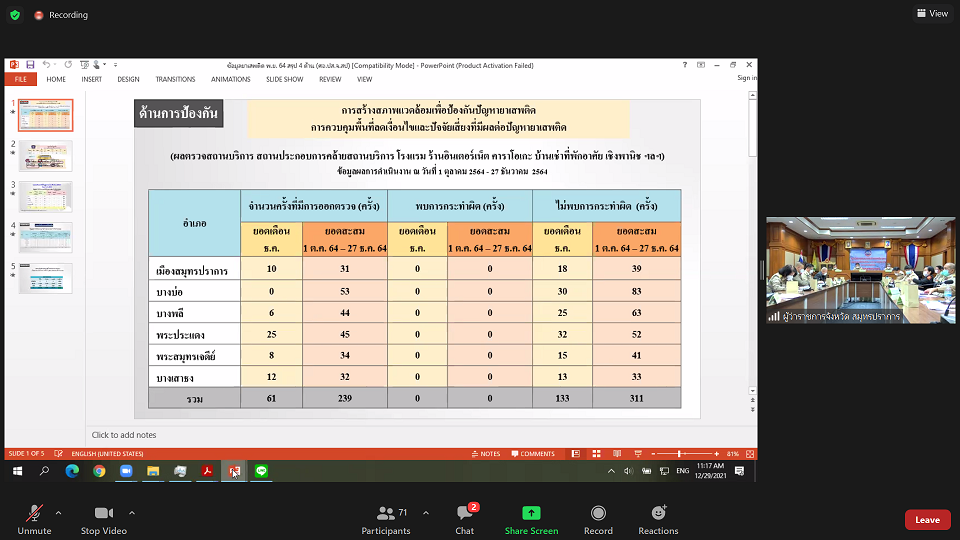960x540 pixels.
Task: Click the notes area to add notes
Action: 416,435
